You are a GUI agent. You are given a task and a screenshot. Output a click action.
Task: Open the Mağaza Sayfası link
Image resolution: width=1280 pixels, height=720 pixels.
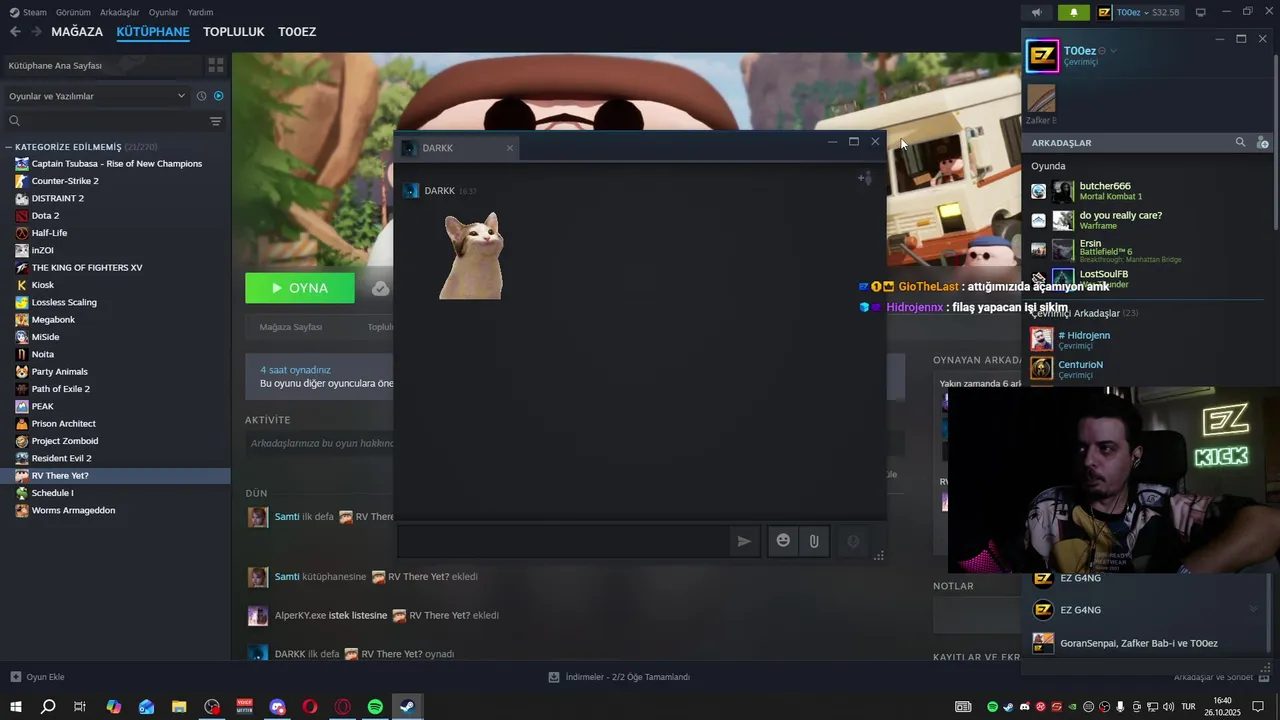click(291, 327)
